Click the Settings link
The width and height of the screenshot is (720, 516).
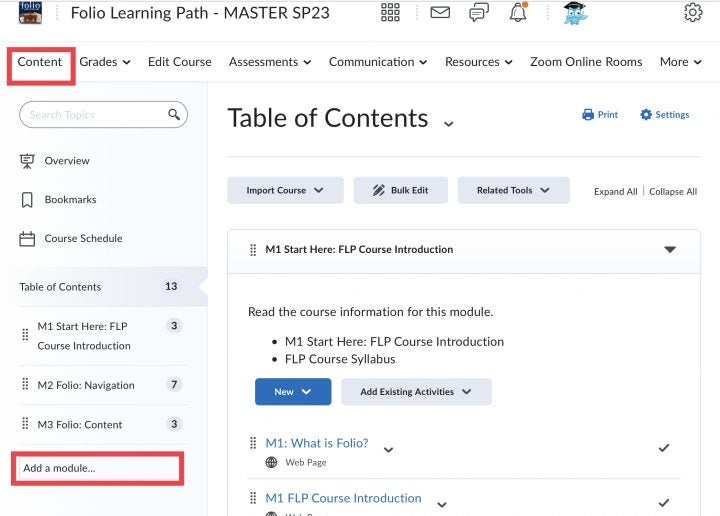(x=672, y=114)
